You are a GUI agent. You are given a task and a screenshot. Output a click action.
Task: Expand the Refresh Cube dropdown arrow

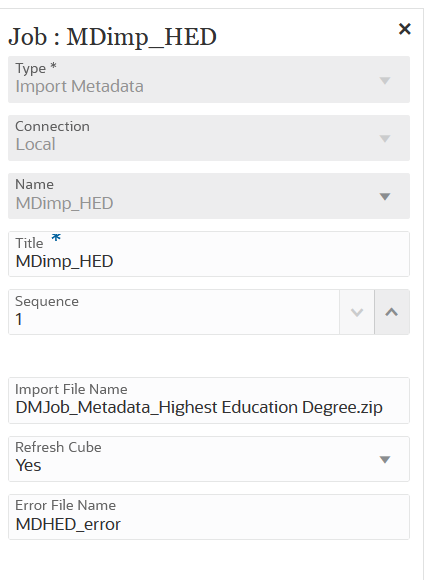click(x=385, y=459)
